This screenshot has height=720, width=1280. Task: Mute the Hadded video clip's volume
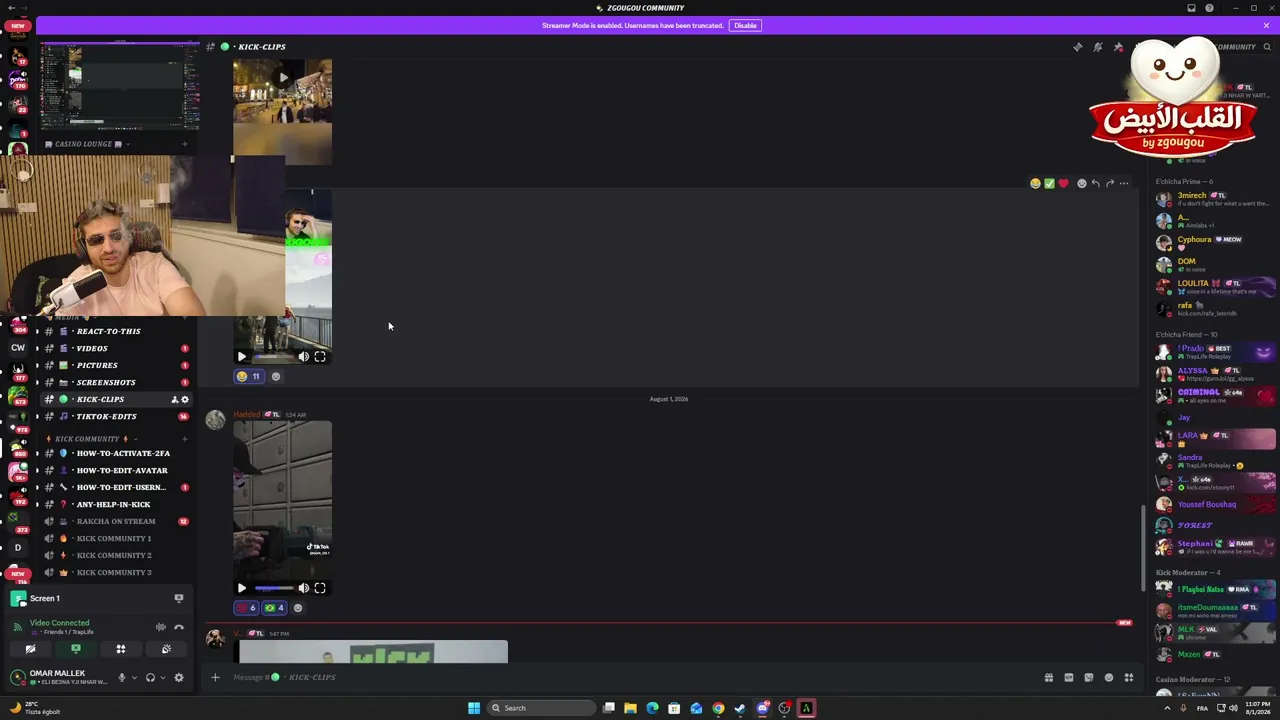pos(304,588)
